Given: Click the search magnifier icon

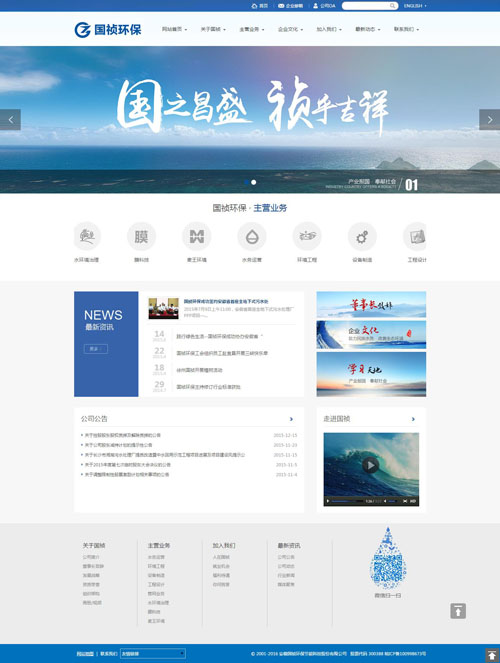Looking at the screenshot, I should click(392, 6).
